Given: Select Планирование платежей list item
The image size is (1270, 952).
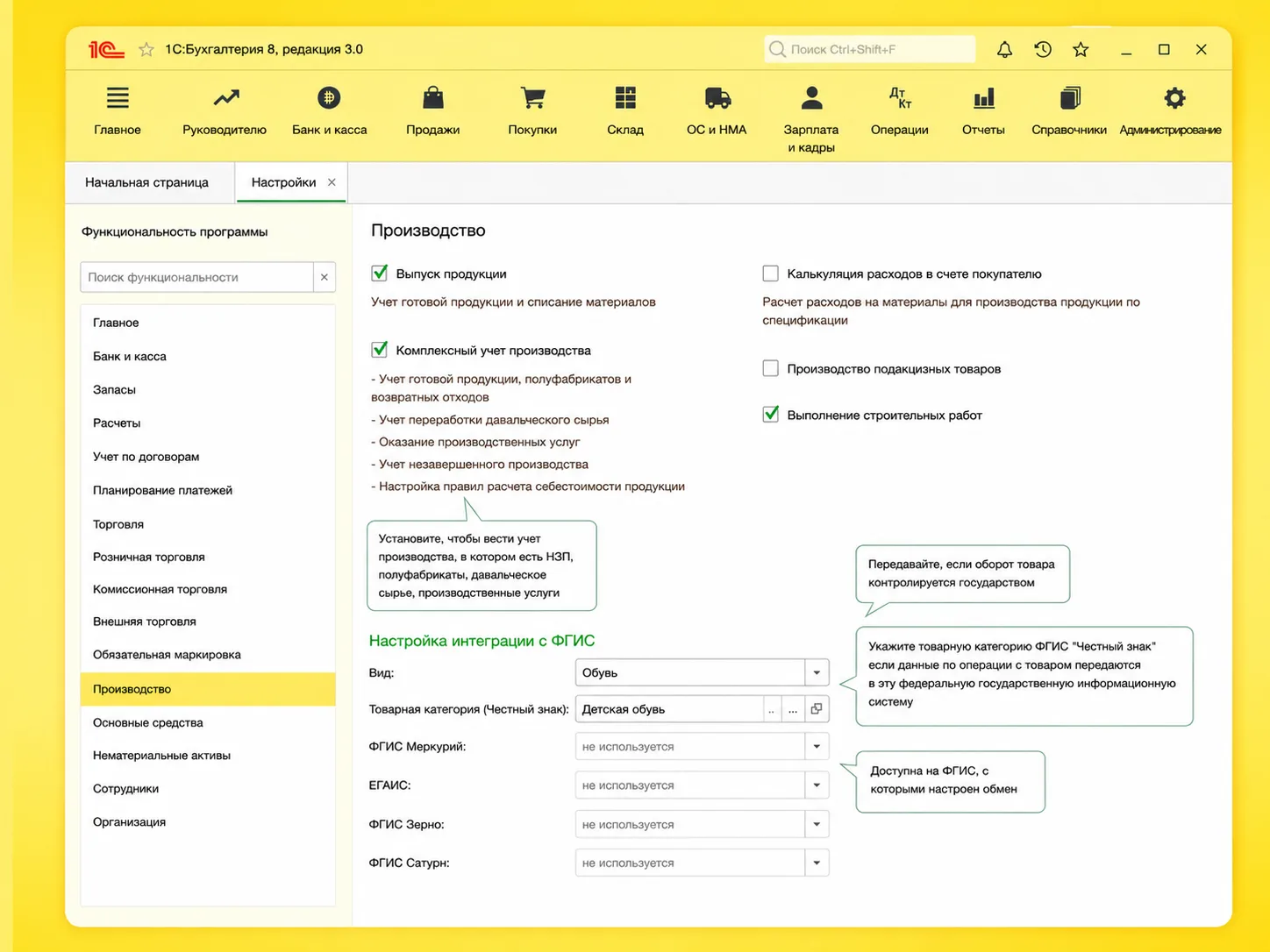Looking at the screenshot, I should click(x=208, y=490).
